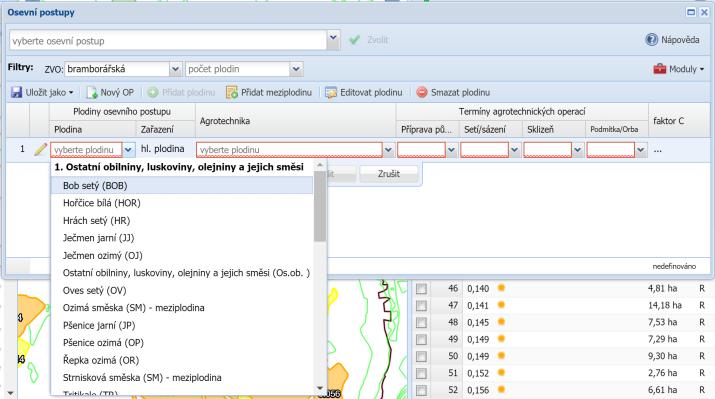Screen dimensions: 715x399
Task: Tick the checkbox for row 52
Action: coord(421,390)
